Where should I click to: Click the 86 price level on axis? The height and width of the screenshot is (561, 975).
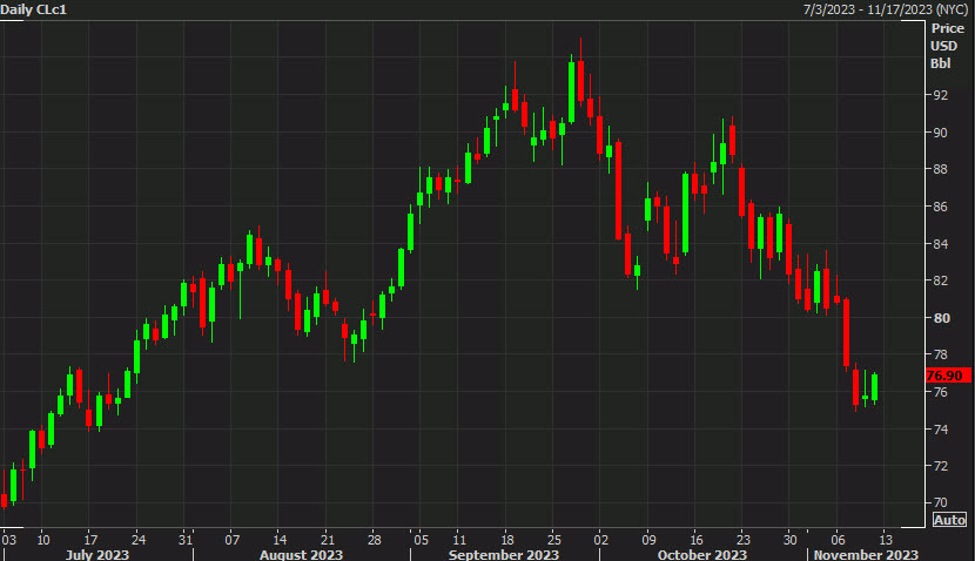coord(940,207)
